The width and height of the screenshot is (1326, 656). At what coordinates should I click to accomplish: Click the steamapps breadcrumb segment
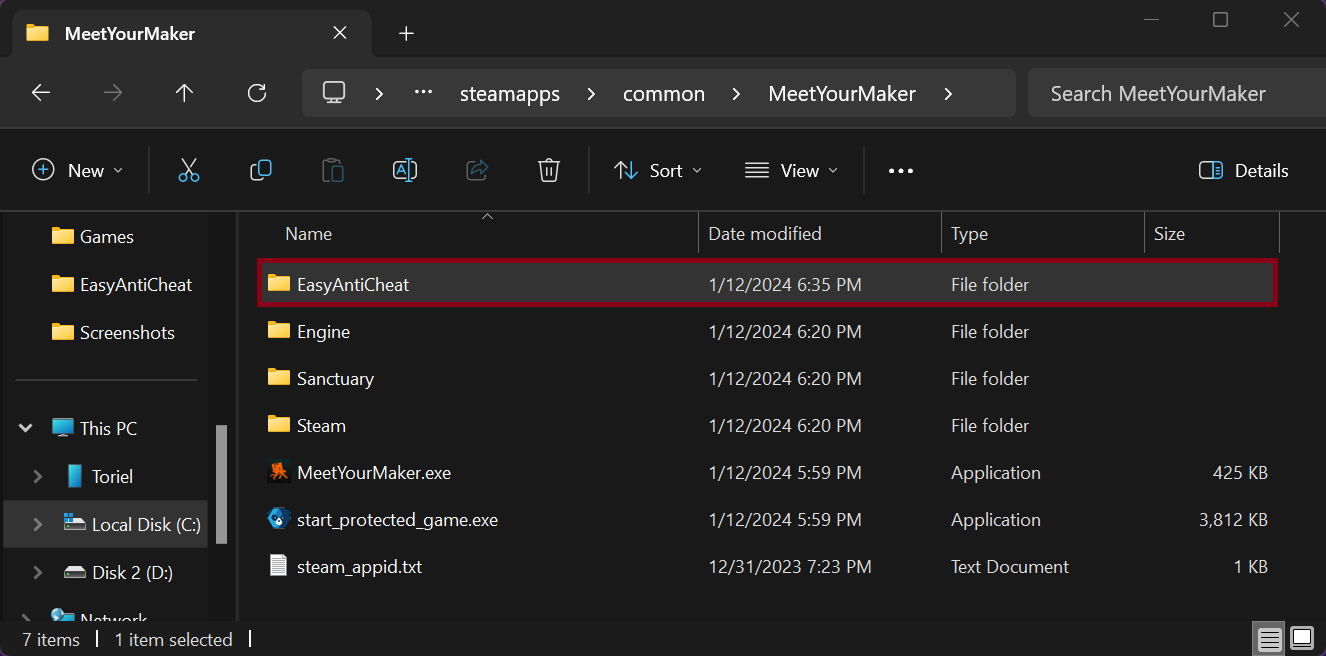pyautogui.click(x=509, y=94)
